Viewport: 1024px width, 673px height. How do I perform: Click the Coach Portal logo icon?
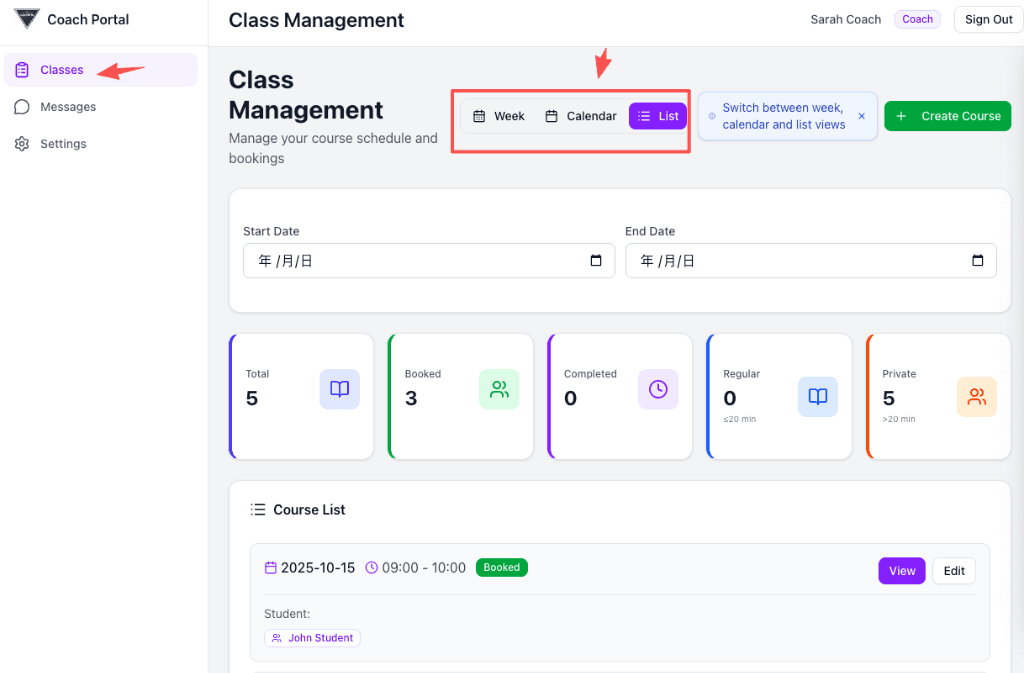(x=27, y=19)
